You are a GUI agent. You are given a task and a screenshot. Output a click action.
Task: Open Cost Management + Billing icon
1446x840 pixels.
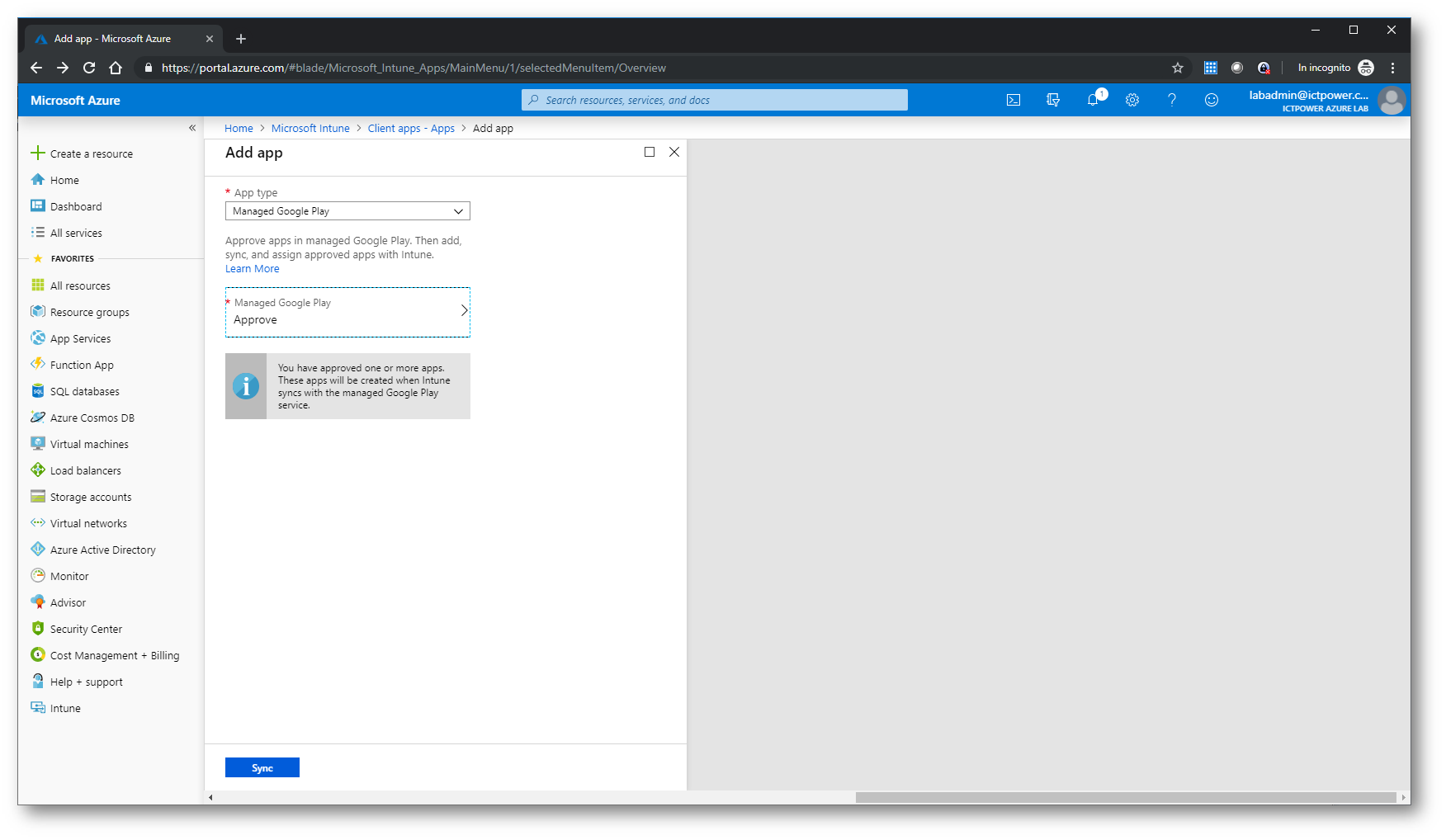point(38,654)
